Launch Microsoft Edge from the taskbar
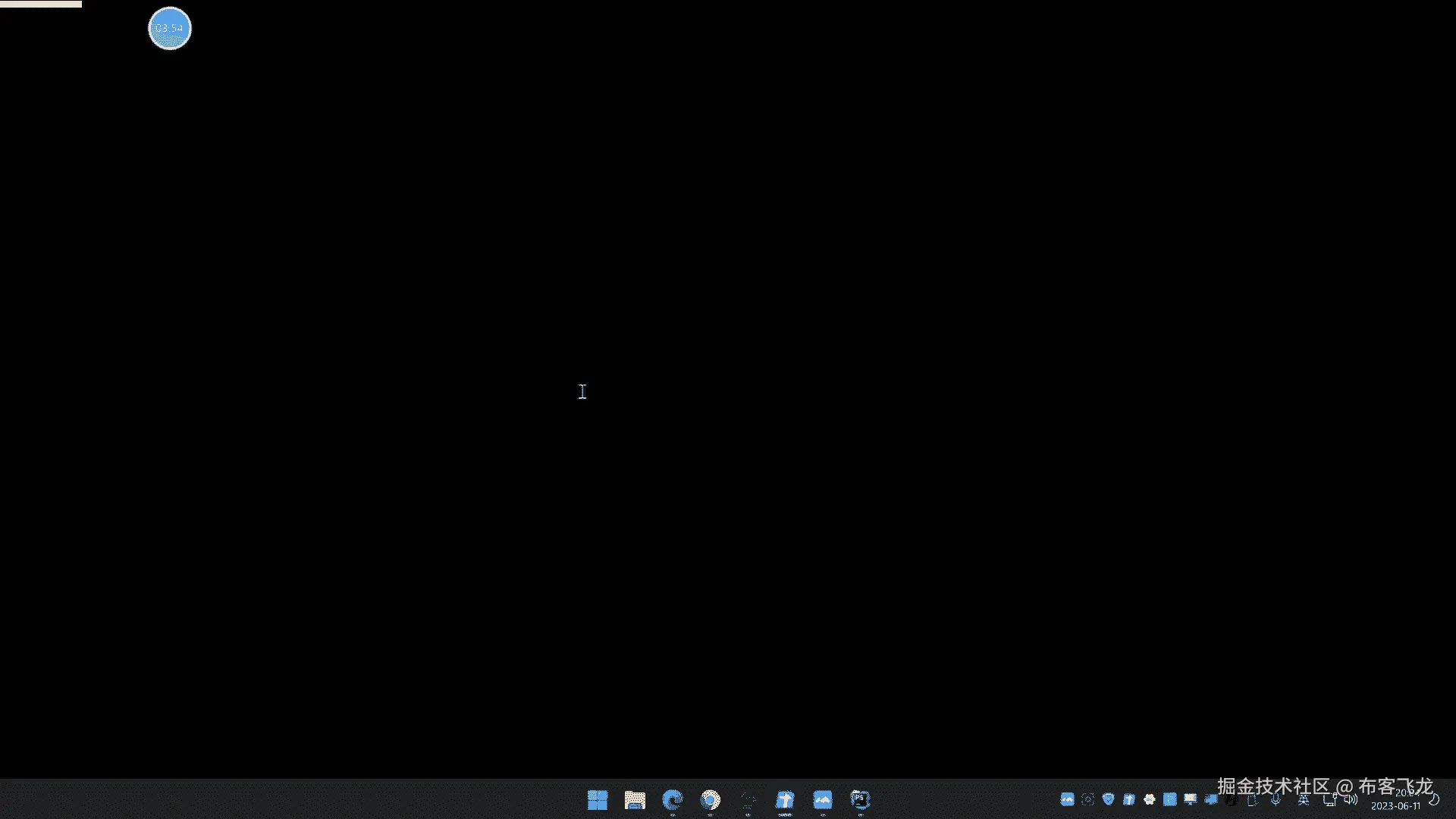 click(672, 800)
